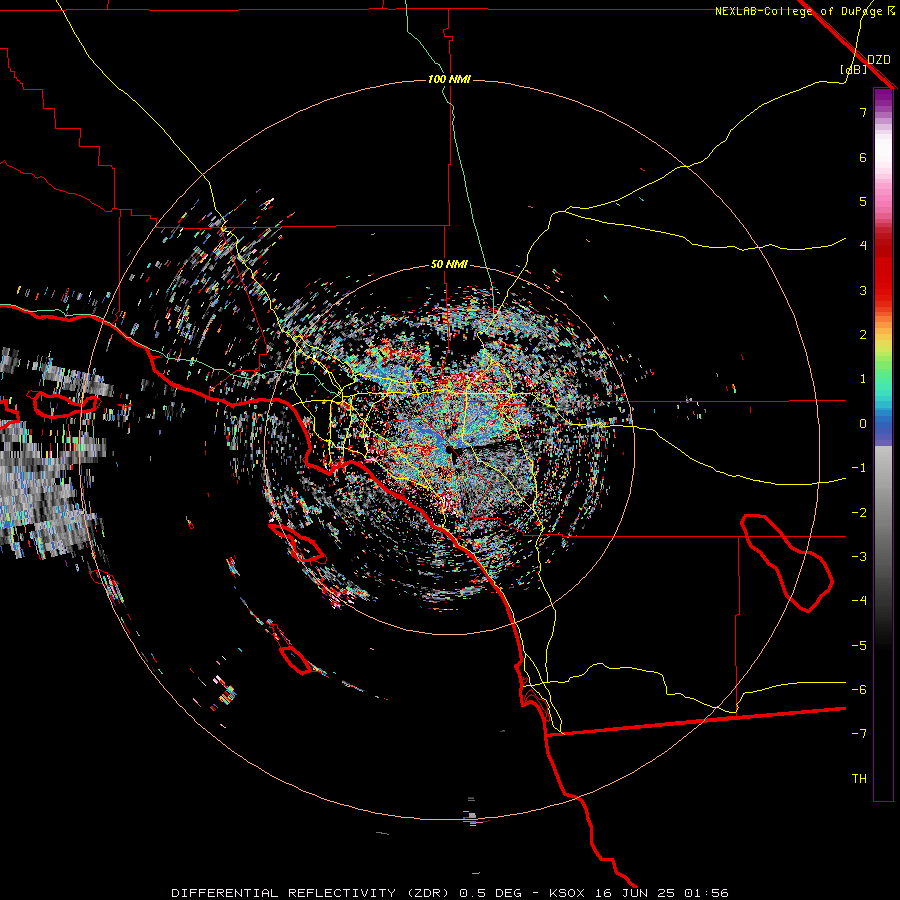
Task: Click the 3 dB color scale value
Action: 863,290
